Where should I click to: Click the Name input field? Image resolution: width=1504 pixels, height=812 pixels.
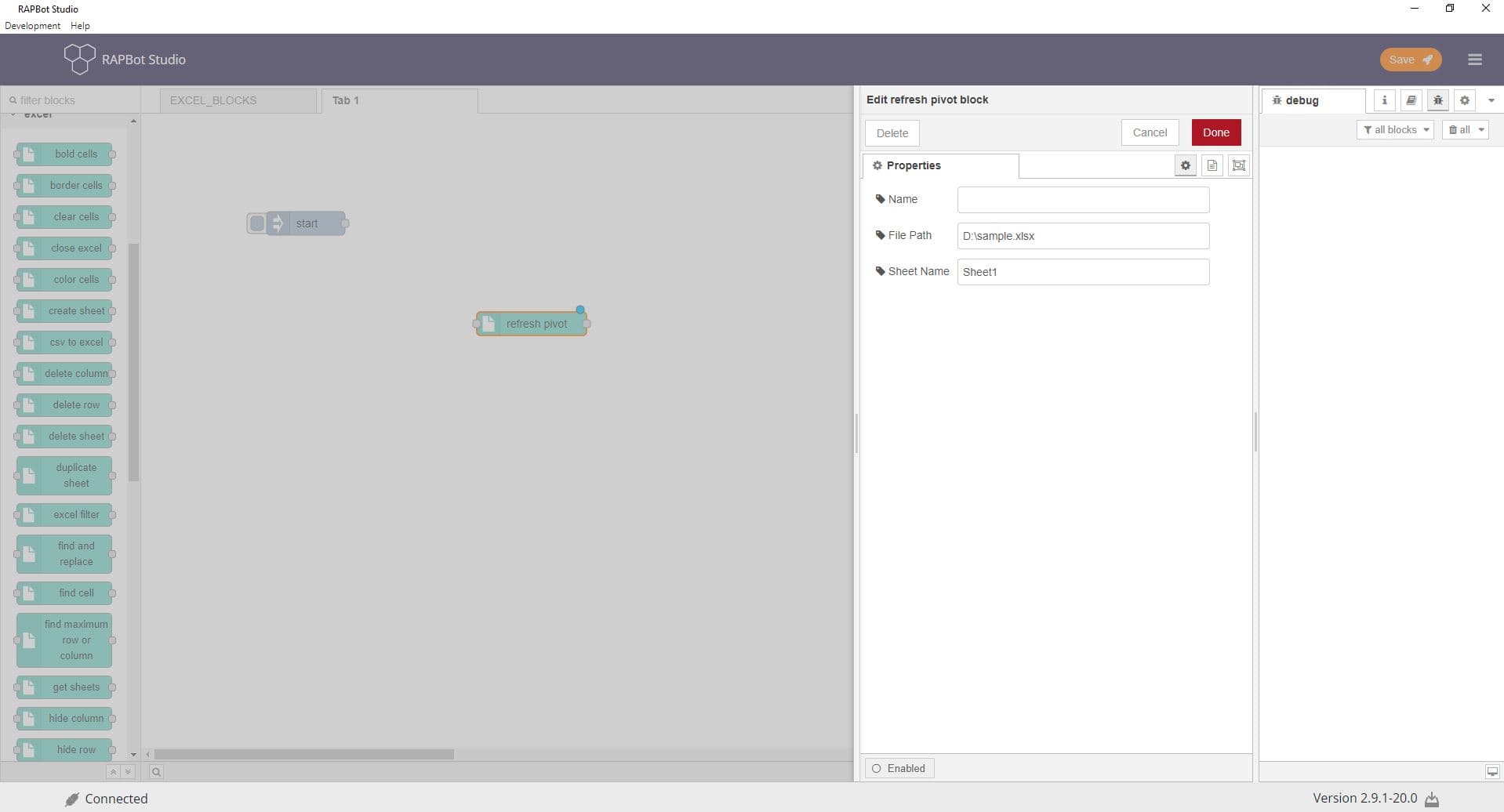click(x=1083, y=200)
